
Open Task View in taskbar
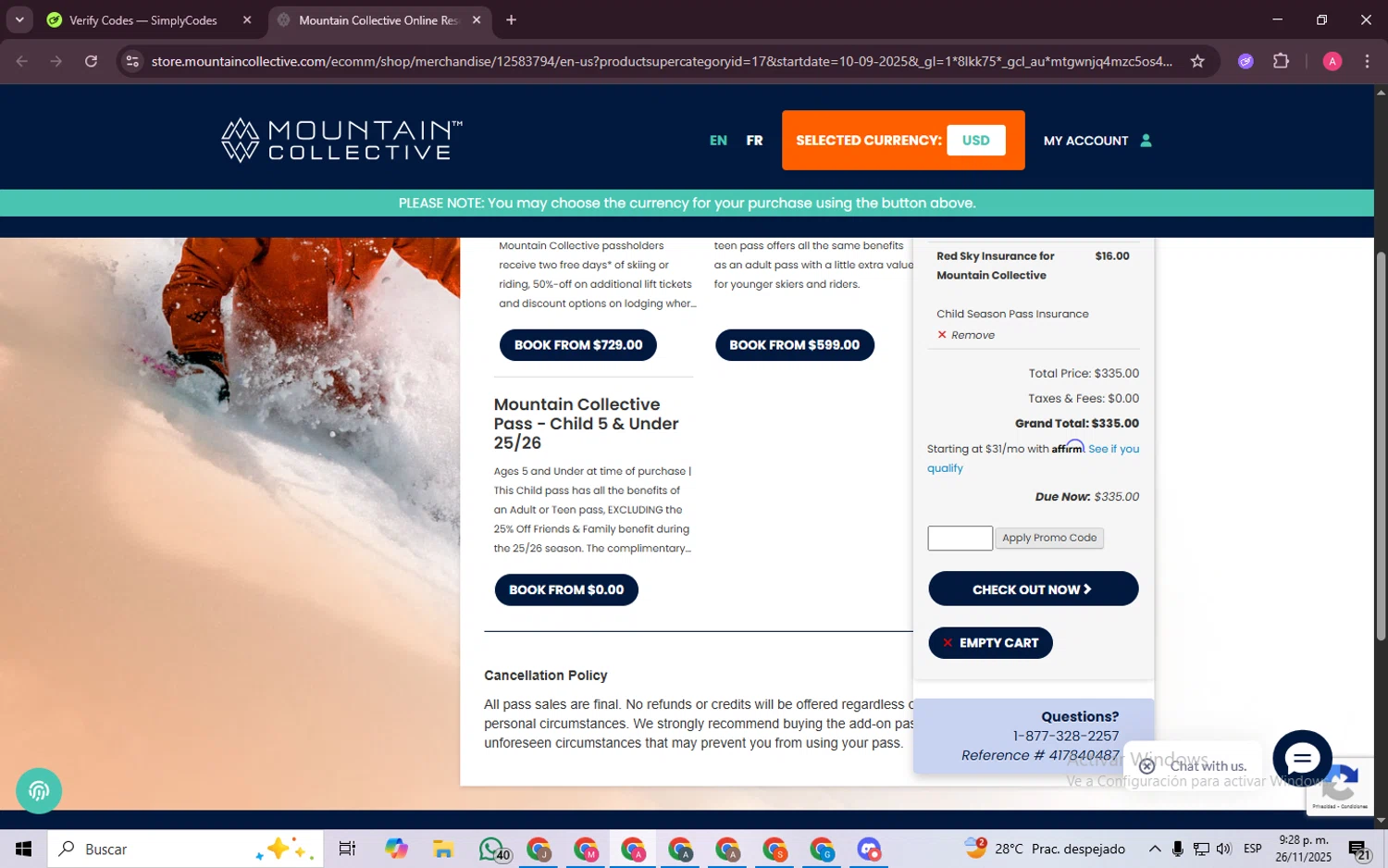pos(347,849)
